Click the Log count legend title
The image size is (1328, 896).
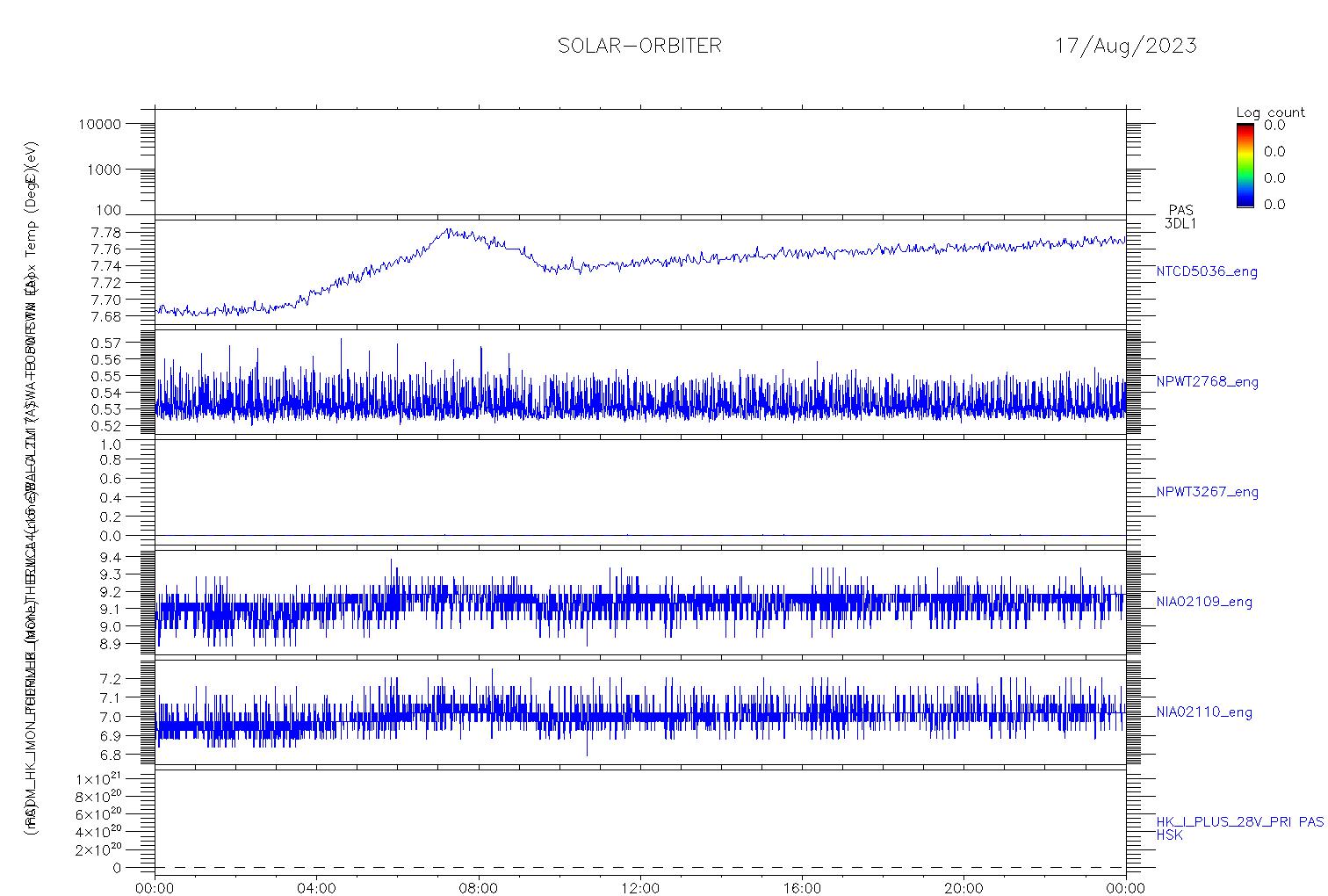click(x=1270, y=112)
